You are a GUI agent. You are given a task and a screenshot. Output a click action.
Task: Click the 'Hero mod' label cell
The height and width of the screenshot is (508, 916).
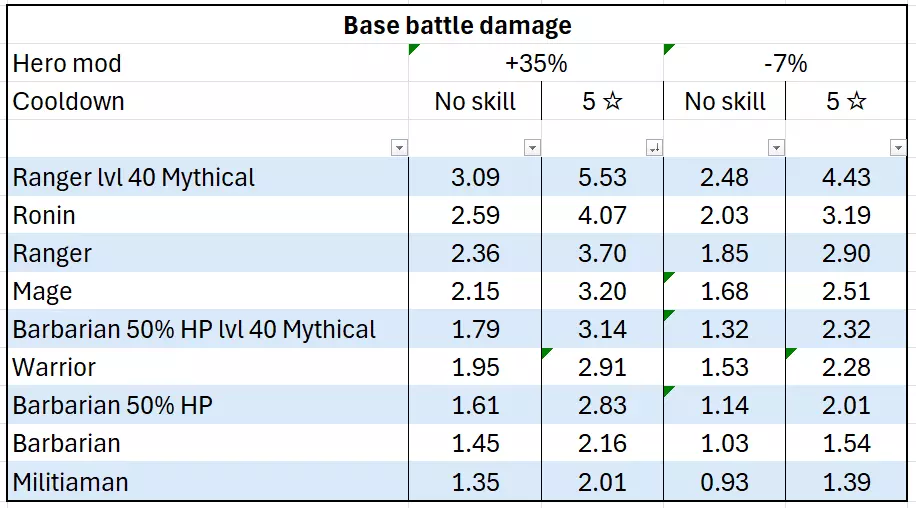point(67,64)
